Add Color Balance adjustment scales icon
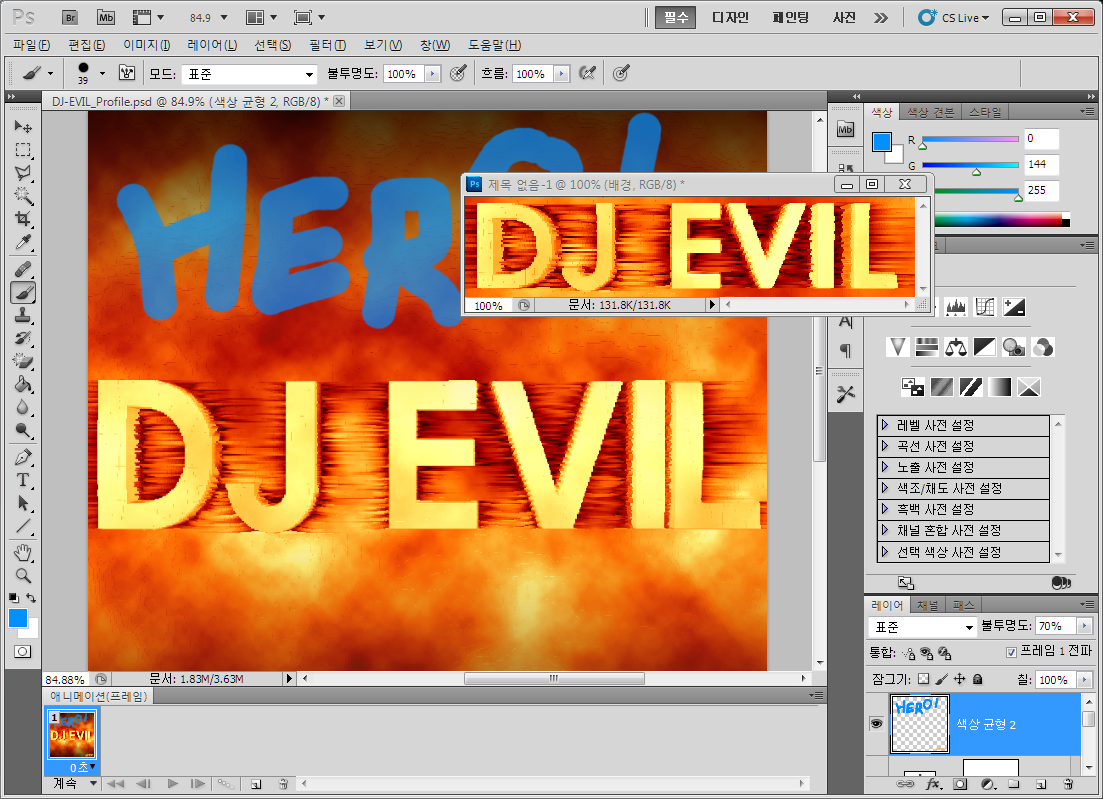 [955, 347]
